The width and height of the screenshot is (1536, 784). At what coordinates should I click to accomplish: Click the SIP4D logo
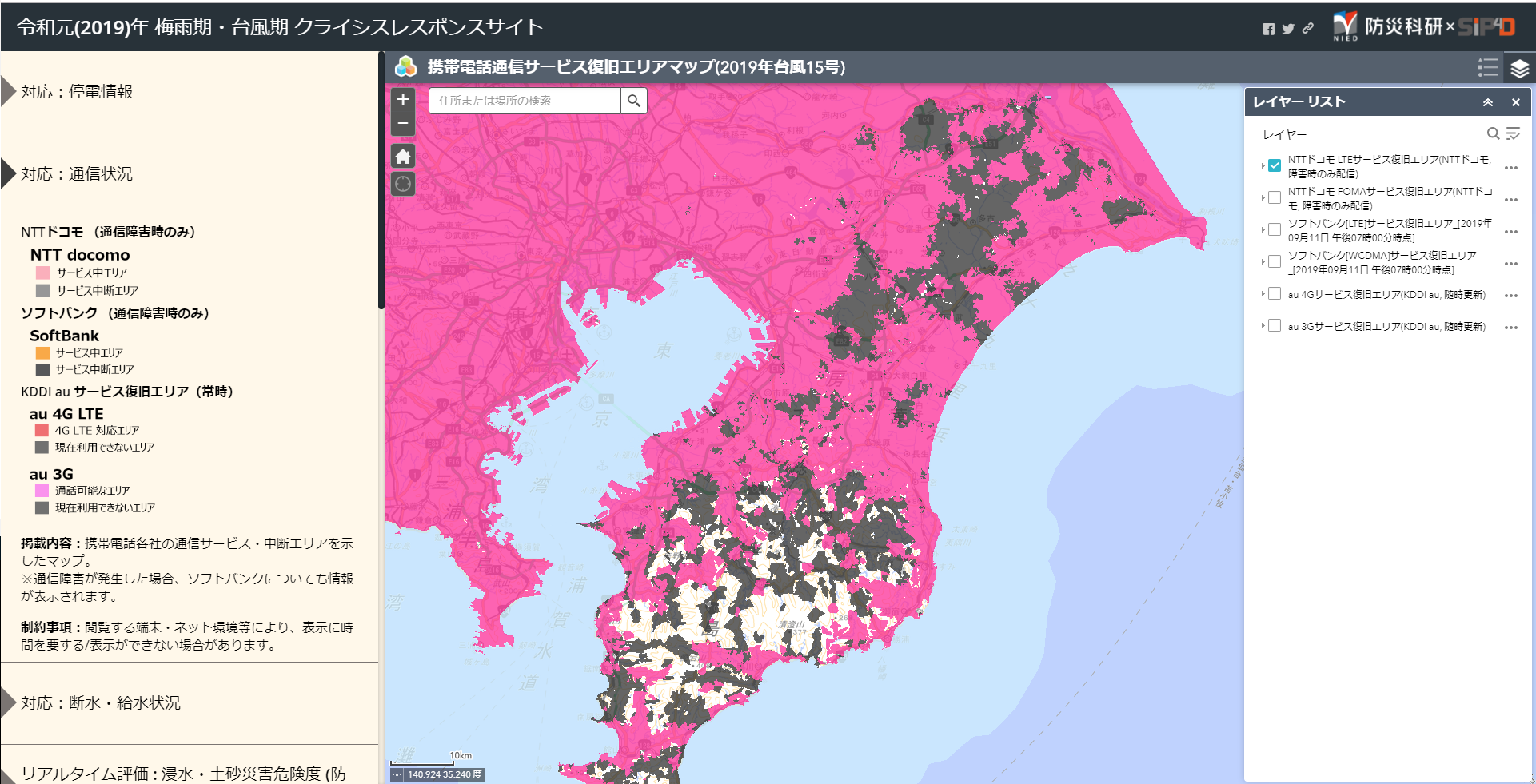(x=1486, y=27)
